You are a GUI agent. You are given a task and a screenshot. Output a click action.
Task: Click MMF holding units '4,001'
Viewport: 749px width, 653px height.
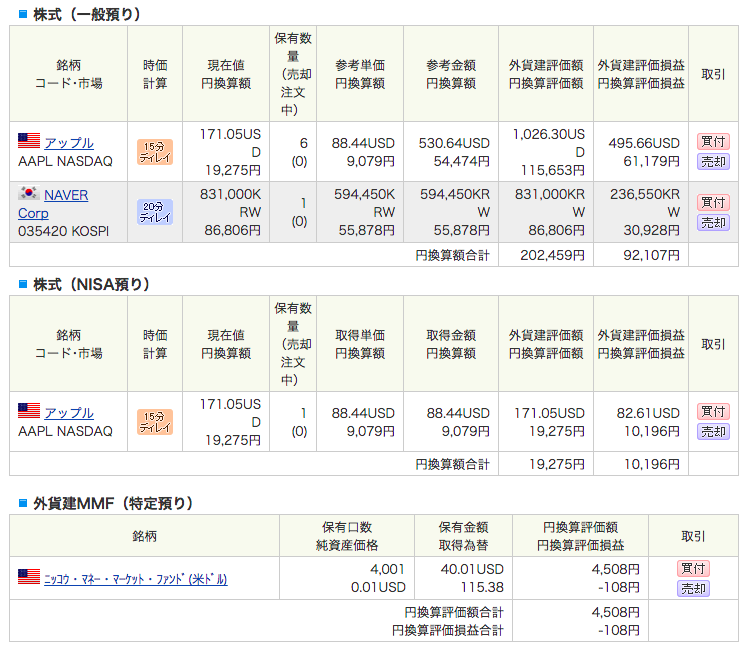[x=387, y=569]
